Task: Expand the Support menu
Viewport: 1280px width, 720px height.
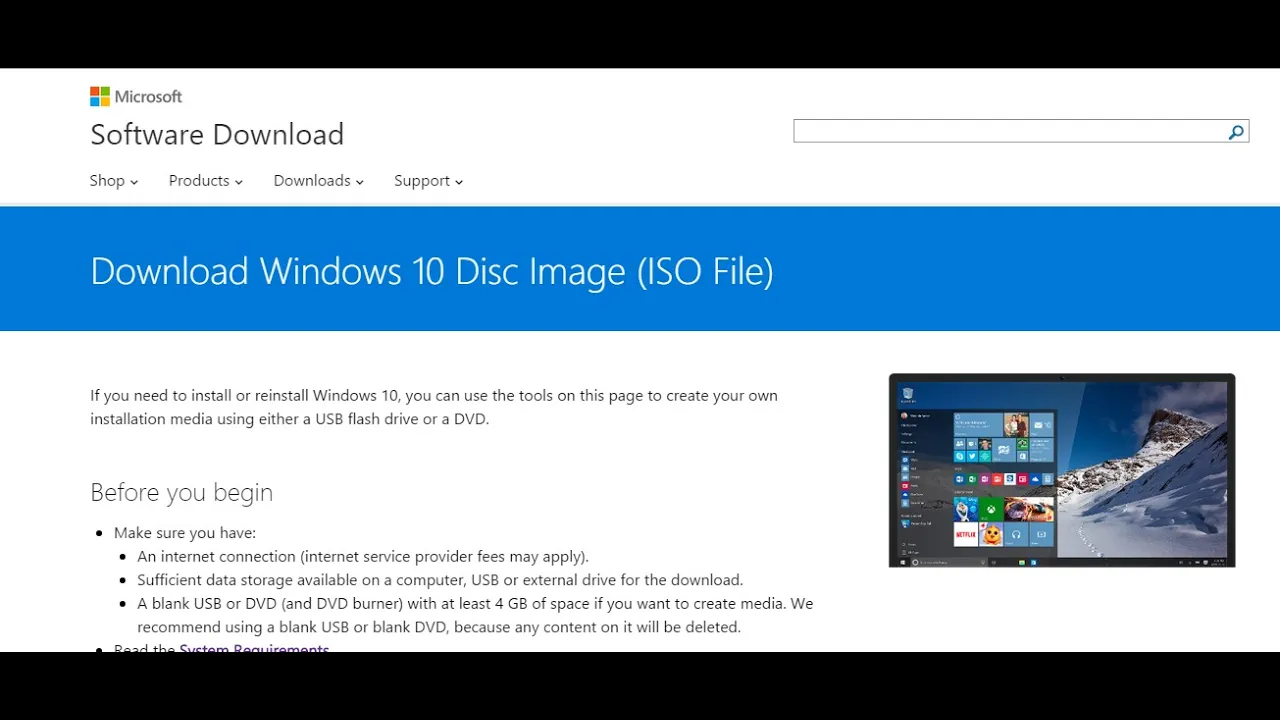Action: pos(429,181)
